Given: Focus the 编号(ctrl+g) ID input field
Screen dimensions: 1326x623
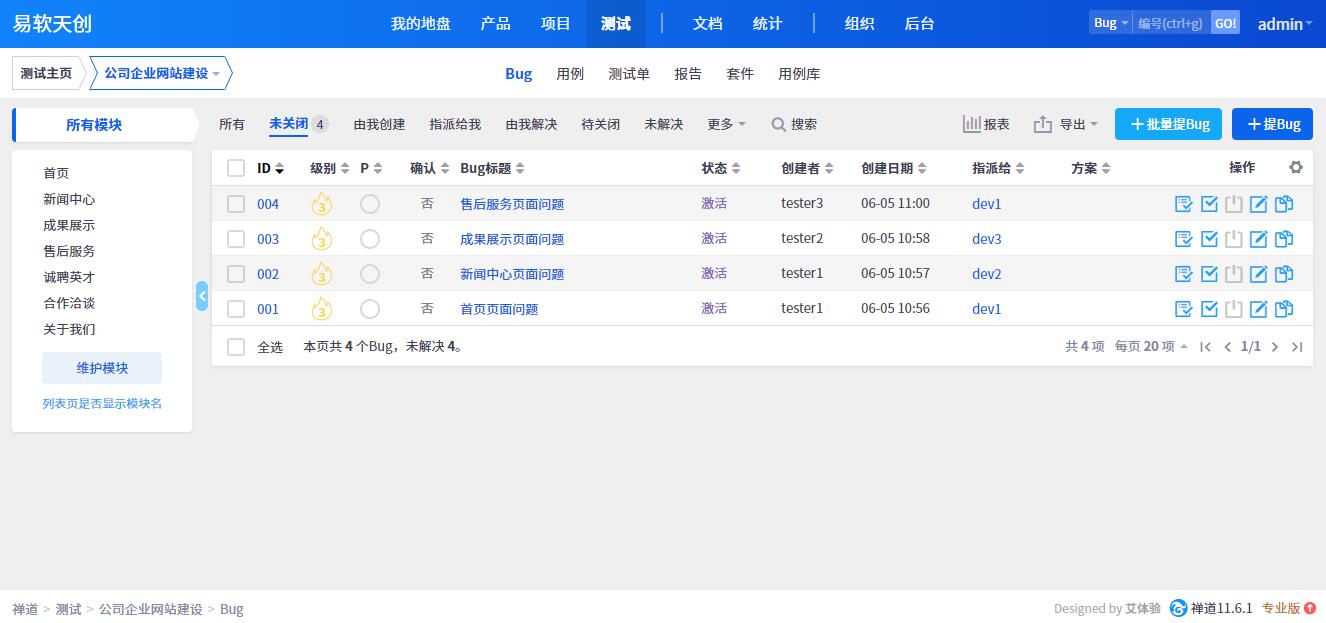Looking at the screenshot, I should tap(1171, 23).
